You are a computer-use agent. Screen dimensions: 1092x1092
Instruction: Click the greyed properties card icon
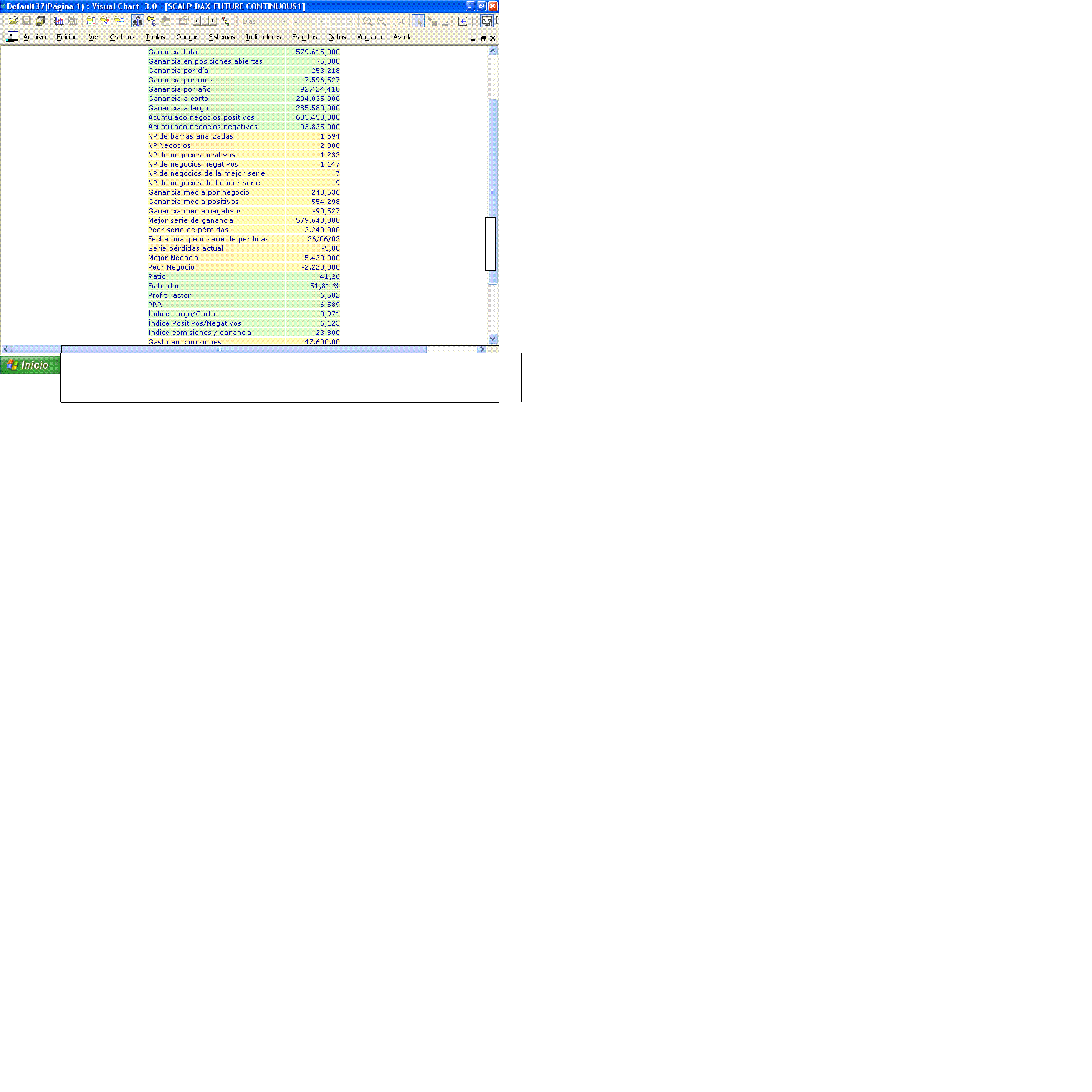(x=184, y=21)
